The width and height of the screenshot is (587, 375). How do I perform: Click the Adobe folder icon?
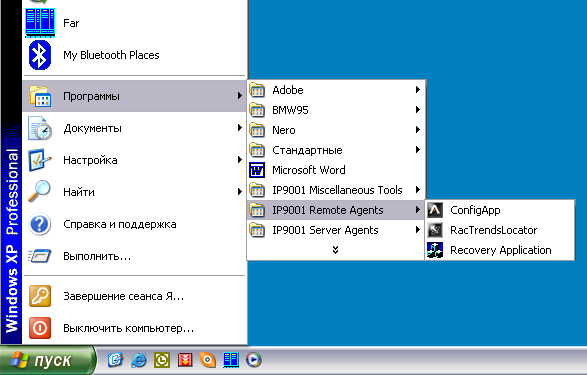(257, 90)
